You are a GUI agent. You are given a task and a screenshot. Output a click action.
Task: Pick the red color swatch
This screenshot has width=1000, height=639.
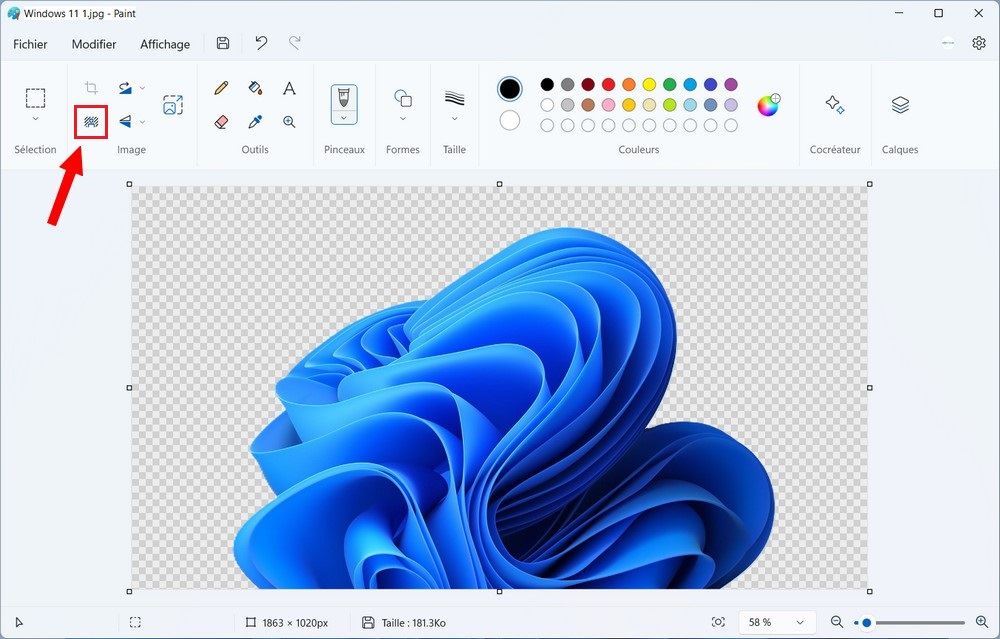click(x=608, y=85)
